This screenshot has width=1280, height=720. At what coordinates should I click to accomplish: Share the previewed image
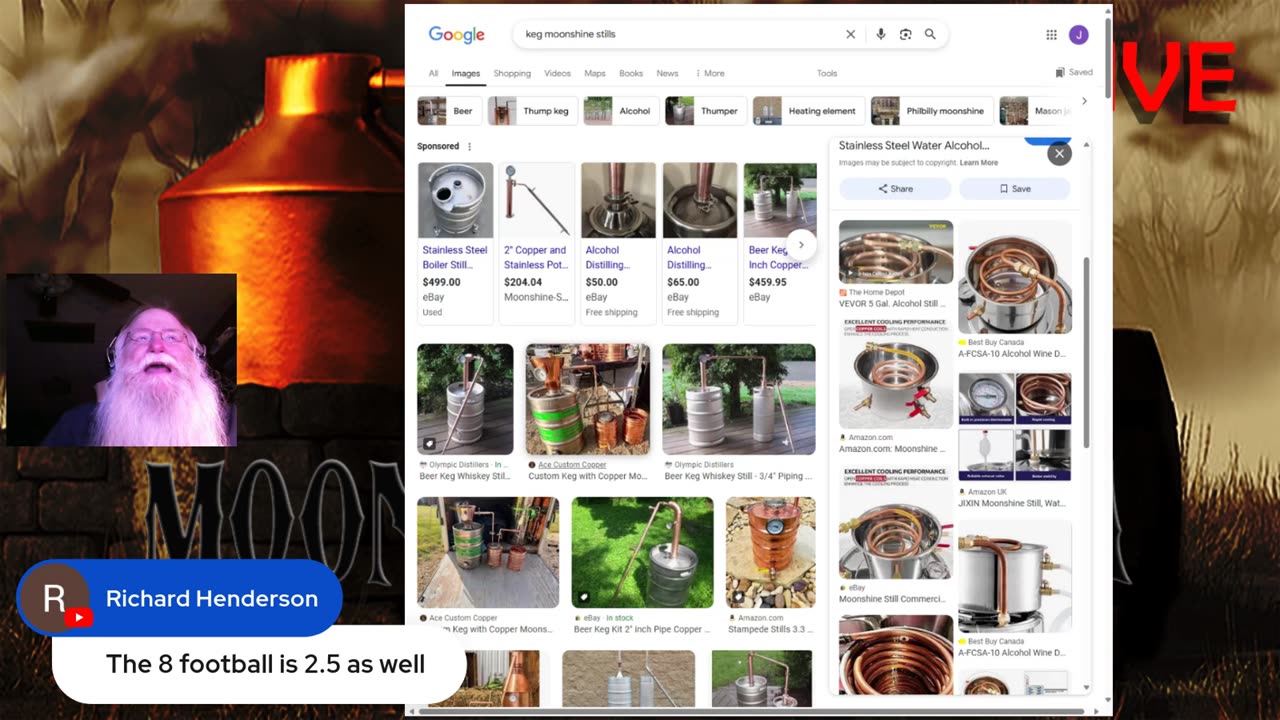tap(895, 188)
